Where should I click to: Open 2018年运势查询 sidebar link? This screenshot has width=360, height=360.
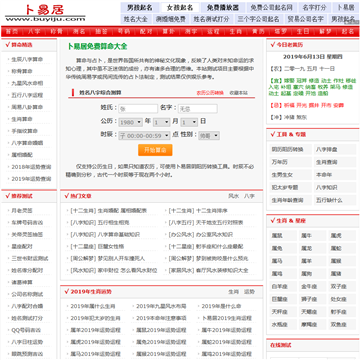(31, 167)
